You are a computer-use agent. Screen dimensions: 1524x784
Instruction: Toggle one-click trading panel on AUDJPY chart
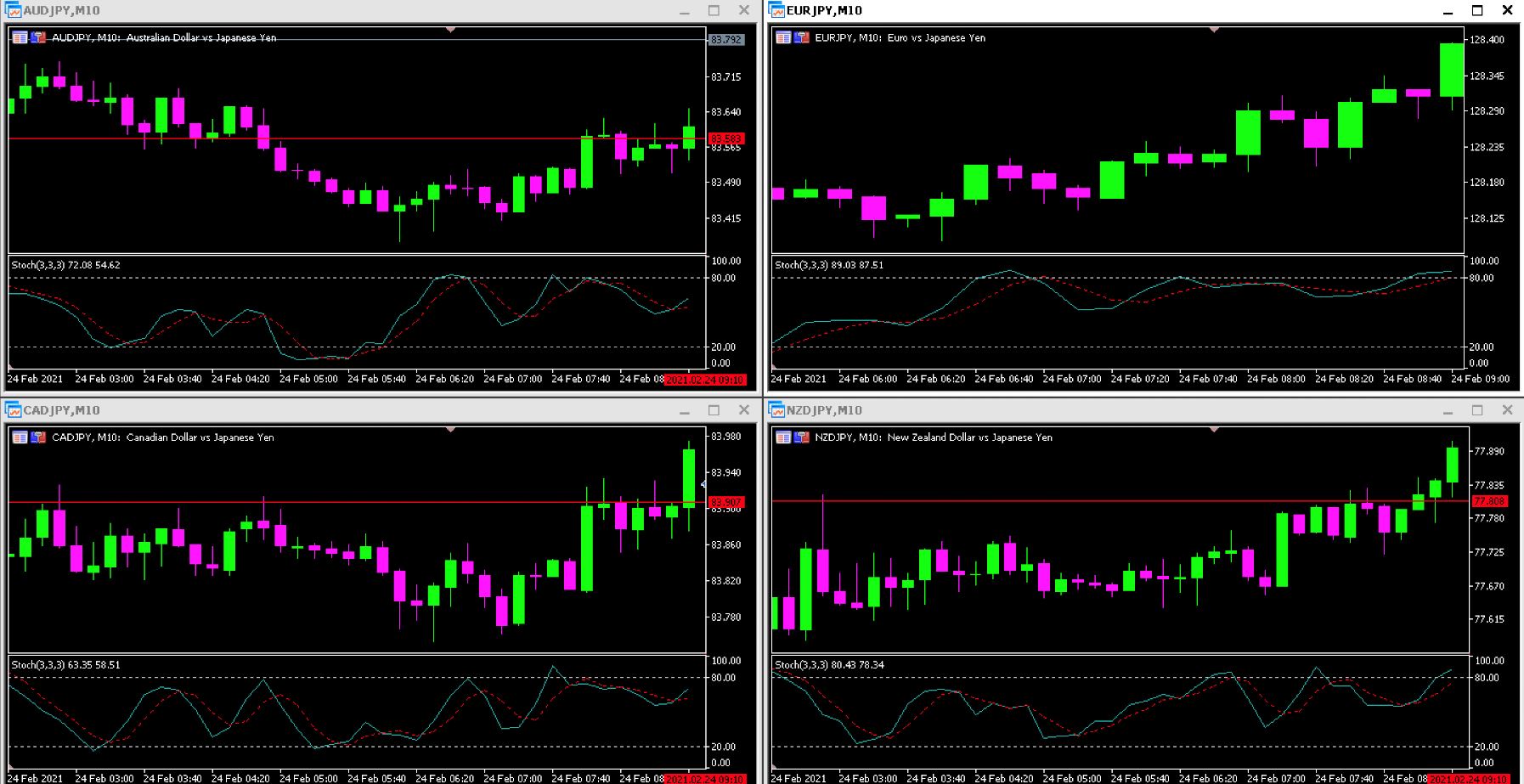pos(38,37)
